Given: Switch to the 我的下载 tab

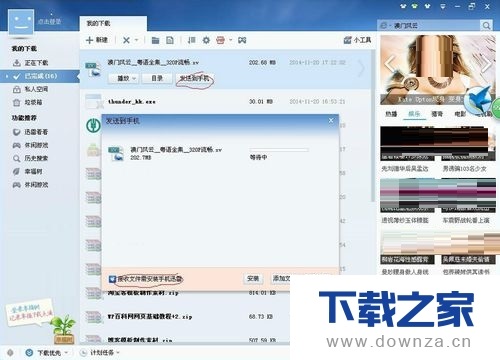Looking at the screenshot, I should click(113, 23).
